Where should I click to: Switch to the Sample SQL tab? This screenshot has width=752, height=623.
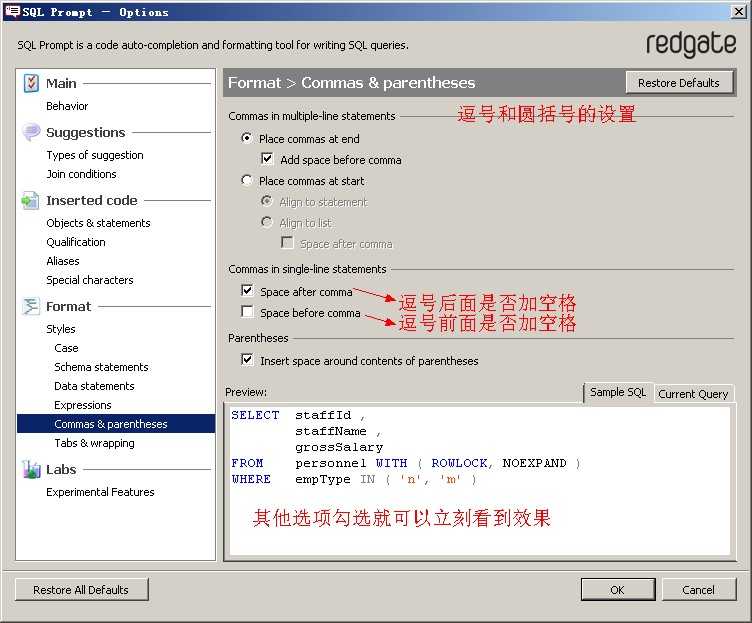point(618,392)
